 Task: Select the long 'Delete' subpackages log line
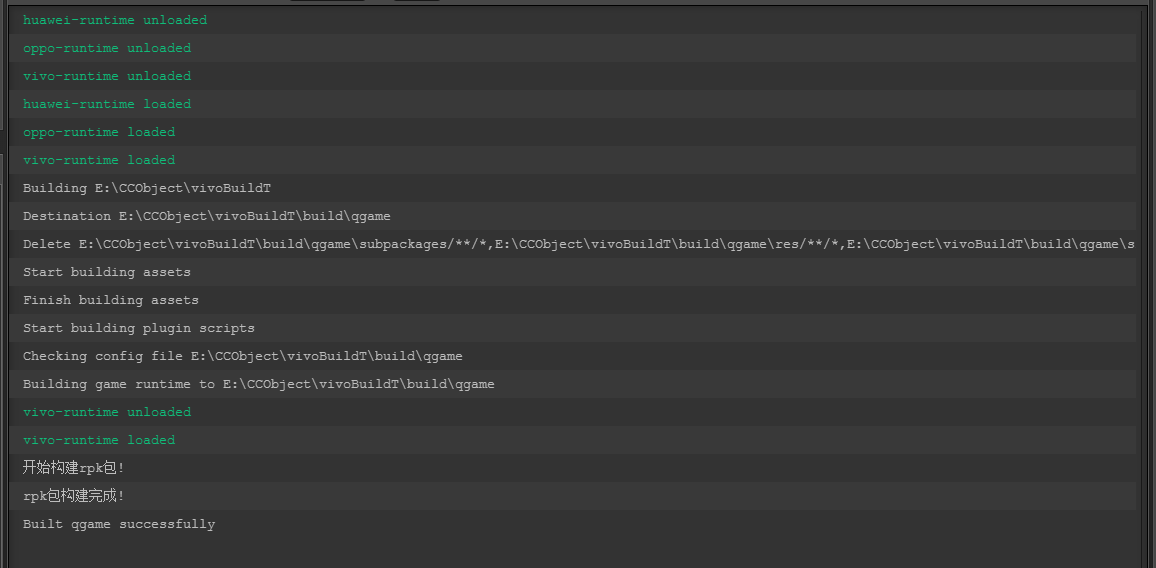(578, 244)
